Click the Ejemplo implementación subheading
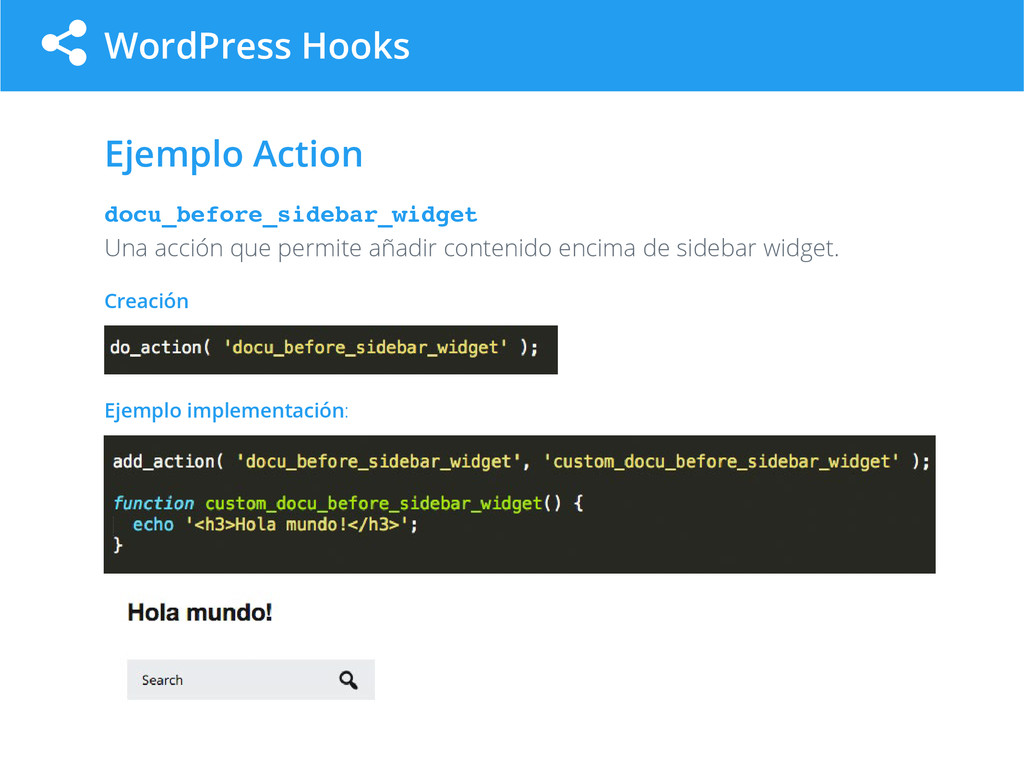 [x=226, y=411]
